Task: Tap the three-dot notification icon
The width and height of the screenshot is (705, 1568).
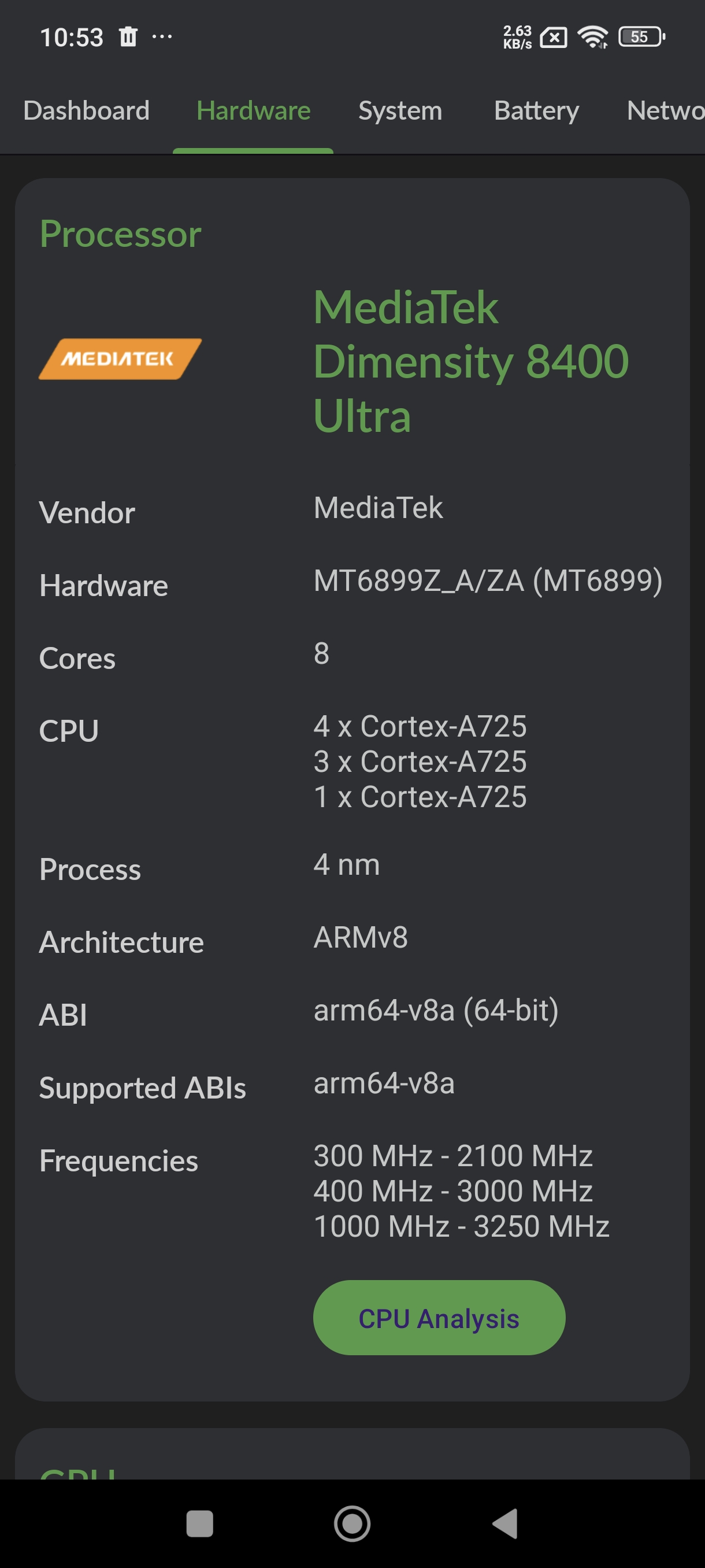Action: 162,37
